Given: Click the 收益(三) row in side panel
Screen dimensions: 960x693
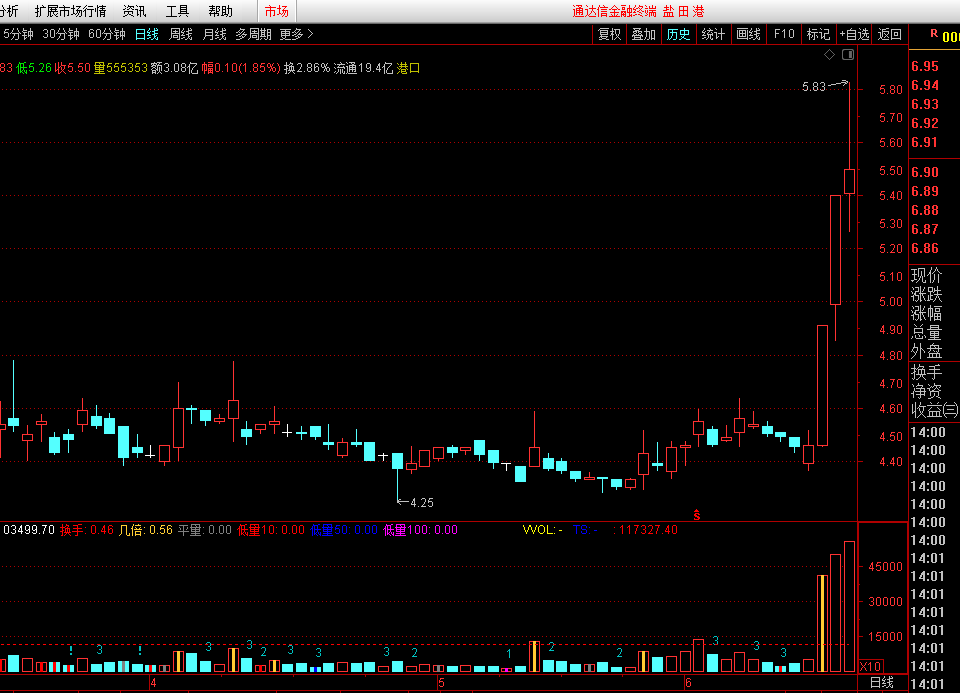Looking at the screenshot, I should (x=935, y=410).
